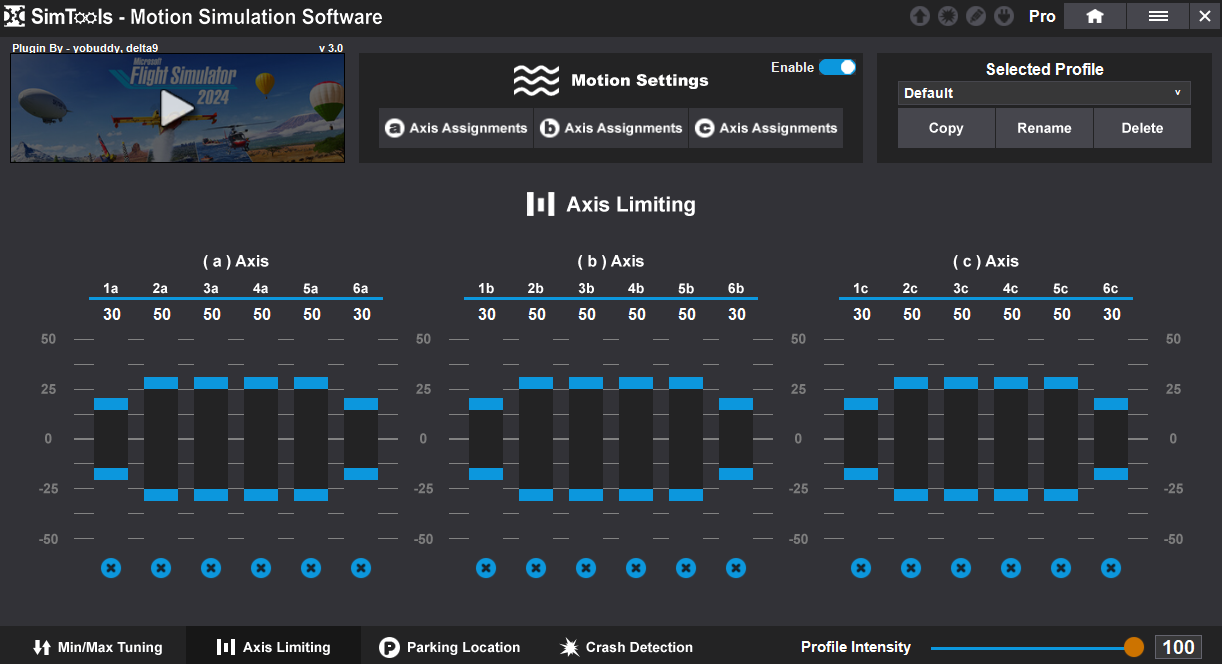Click the starburst icon in title bar
The image size is (1222, 664).
point(948,16)
